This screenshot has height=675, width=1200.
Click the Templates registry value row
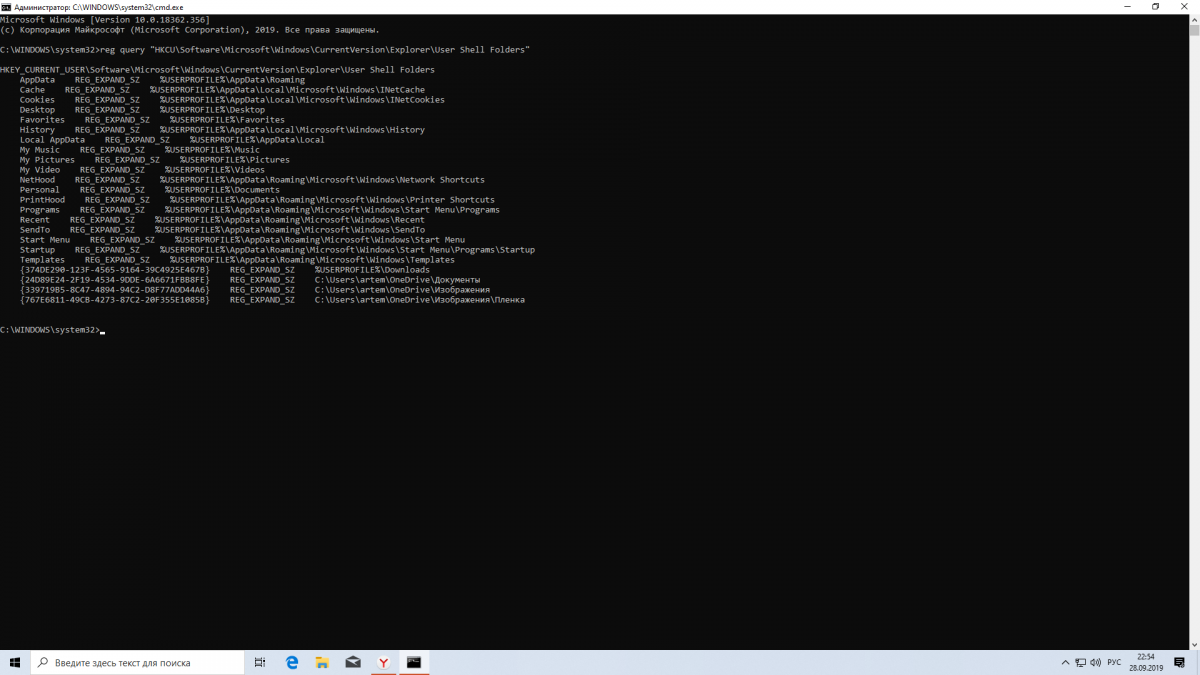coord(237,259)
